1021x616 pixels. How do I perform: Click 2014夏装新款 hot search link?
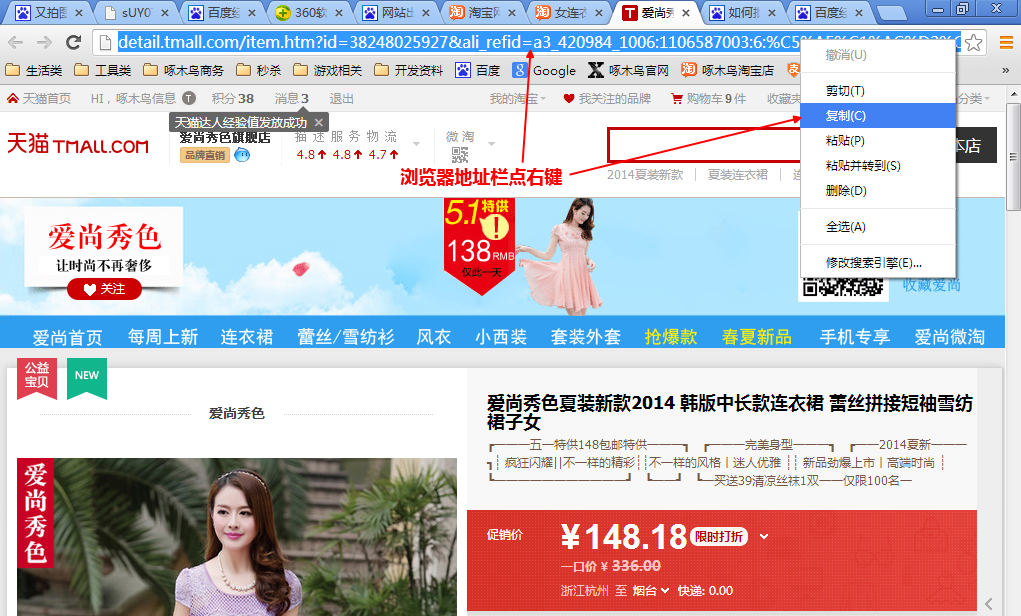pos(645,175)
